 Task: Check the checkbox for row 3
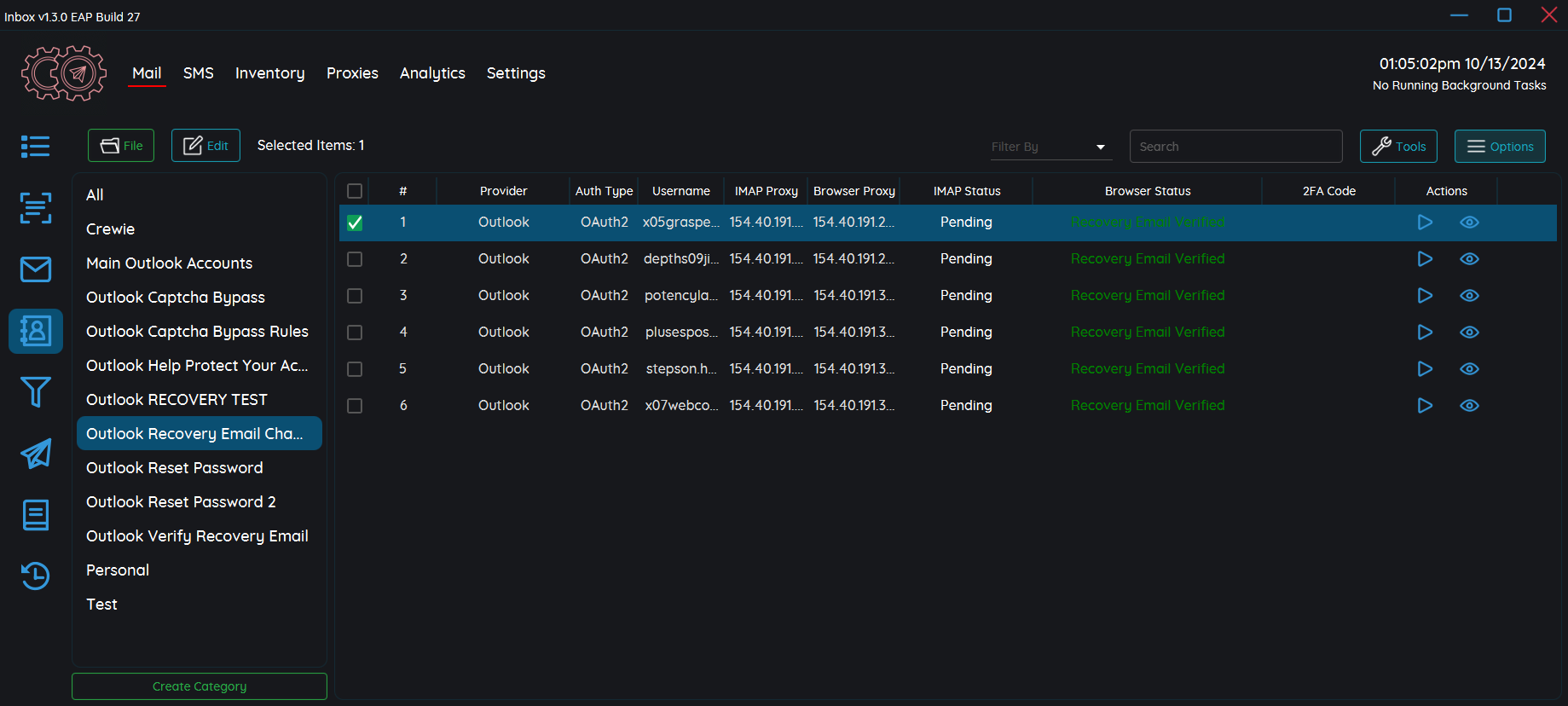tap(355, 296)
